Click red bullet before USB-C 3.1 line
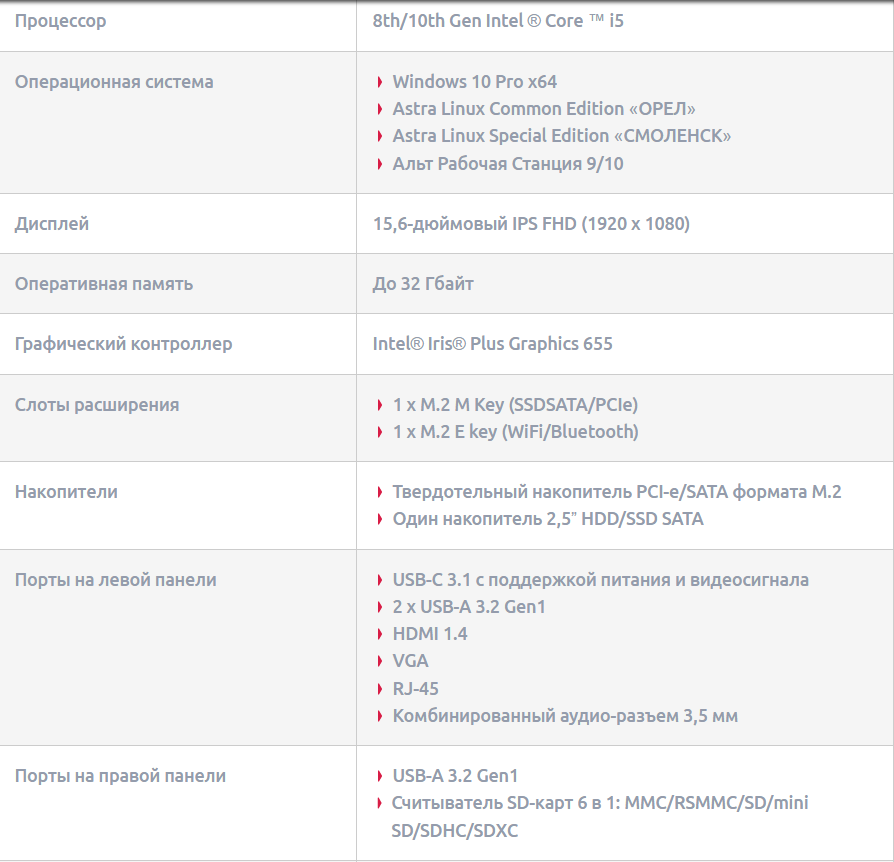The height and width of the screenshot is (862, 894). pyautogui.click(x=380, y=580)
